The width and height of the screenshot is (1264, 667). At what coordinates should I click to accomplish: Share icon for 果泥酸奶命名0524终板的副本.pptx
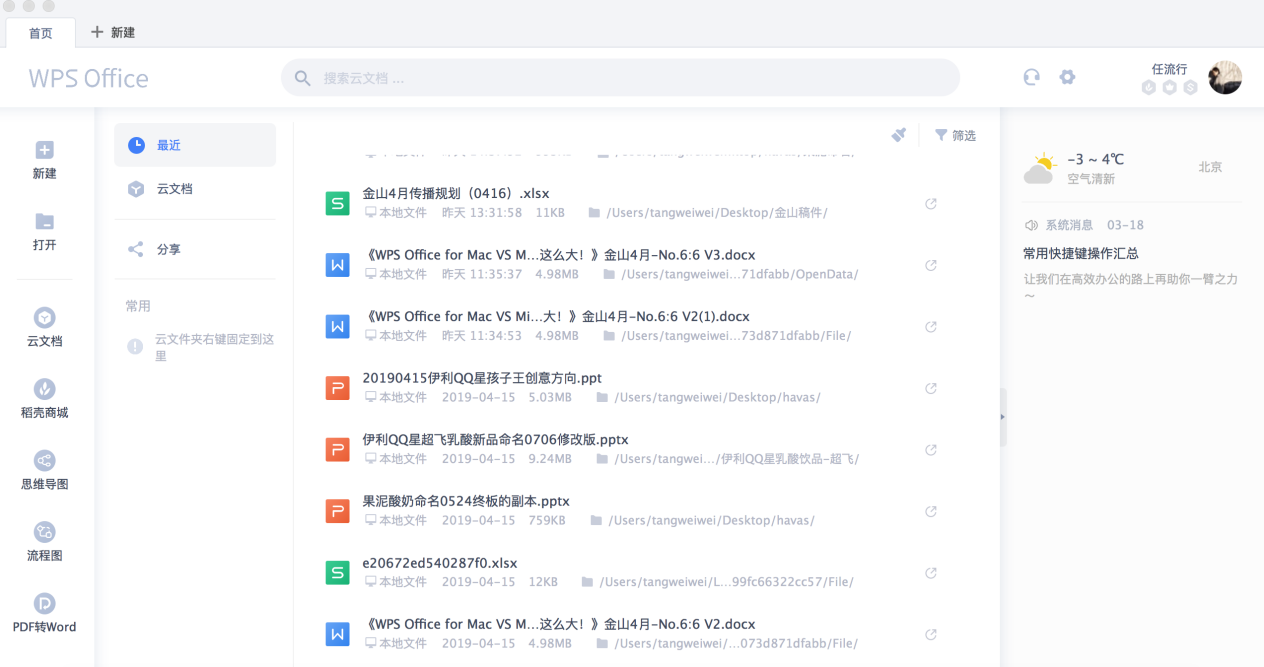click(x=931, y=511)
